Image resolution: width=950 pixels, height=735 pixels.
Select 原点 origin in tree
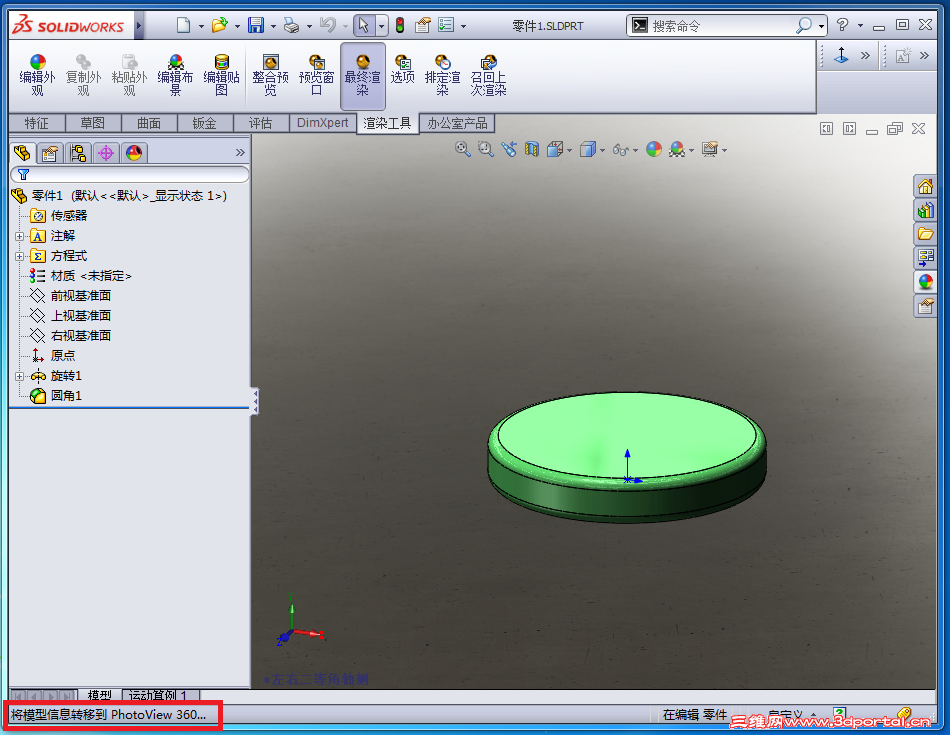tap(63, 356)
